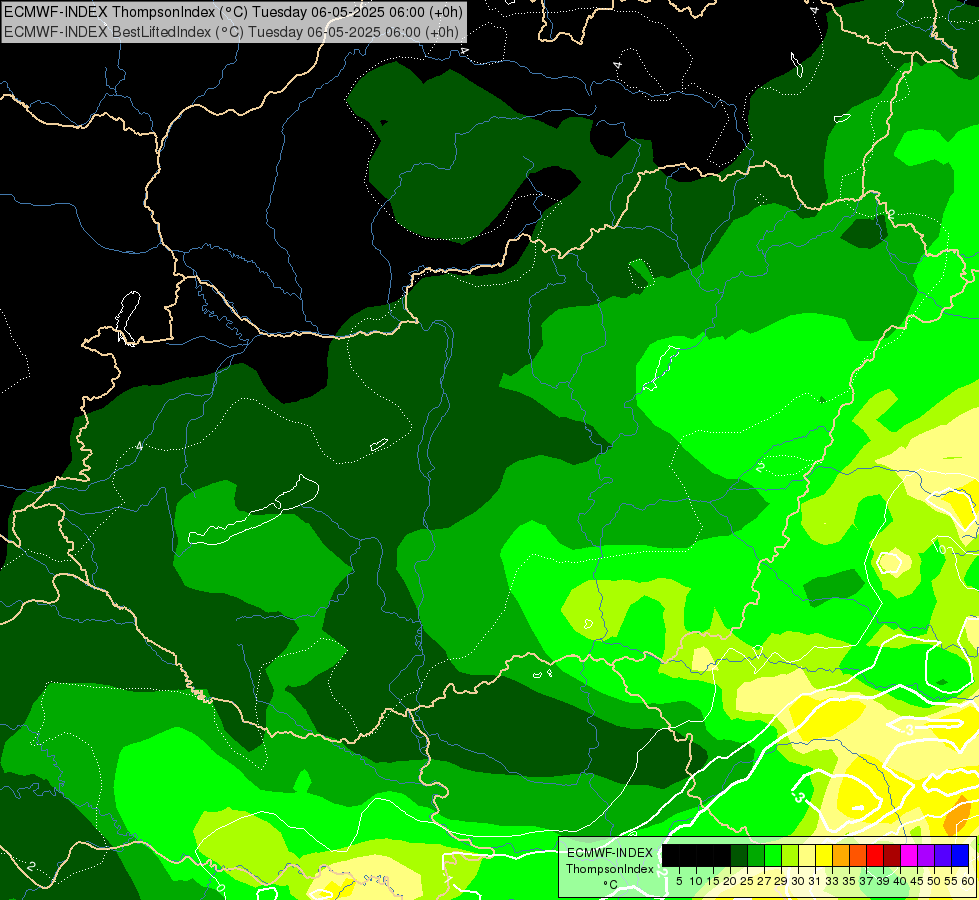This screenshot has width=979, height=900.
Task: Click the legend tick value 30
Action: tap(798, 881)
